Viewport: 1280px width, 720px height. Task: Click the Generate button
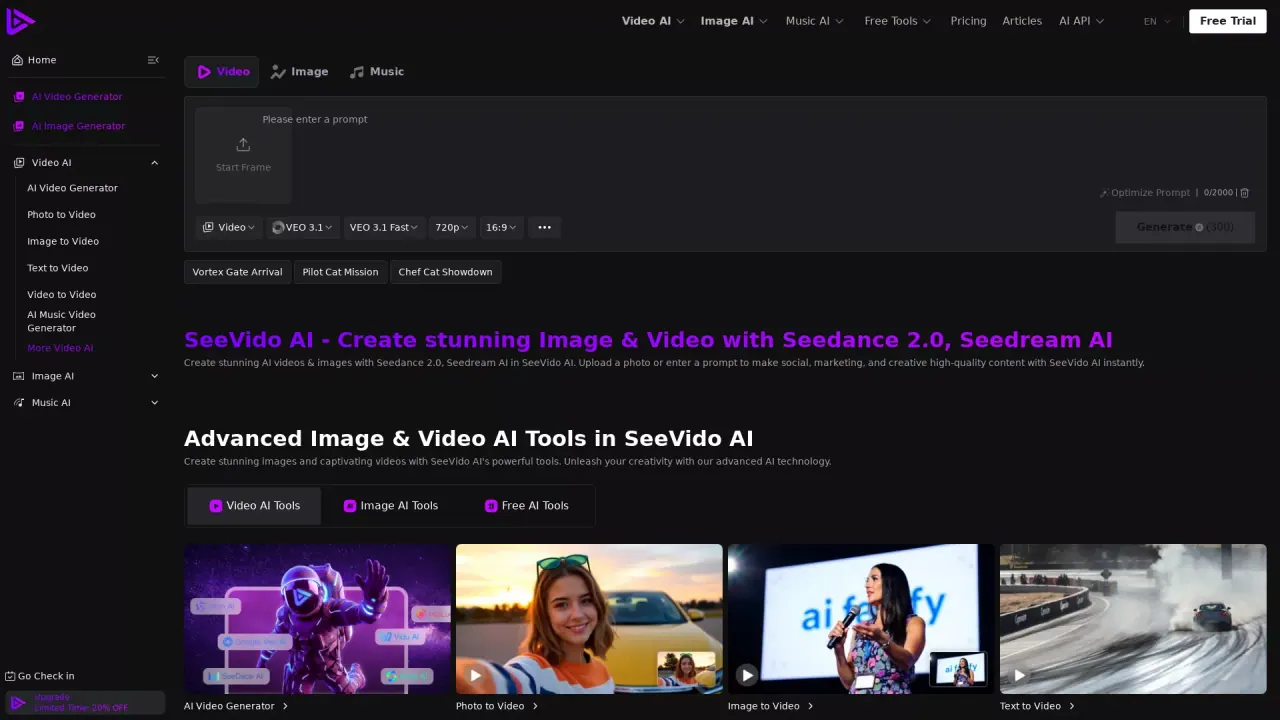(x=1185, y=227)
